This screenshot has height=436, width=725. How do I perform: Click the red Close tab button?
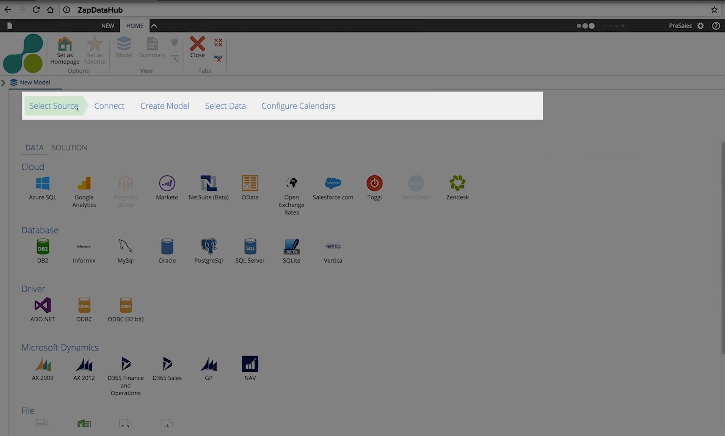[197, 47]
